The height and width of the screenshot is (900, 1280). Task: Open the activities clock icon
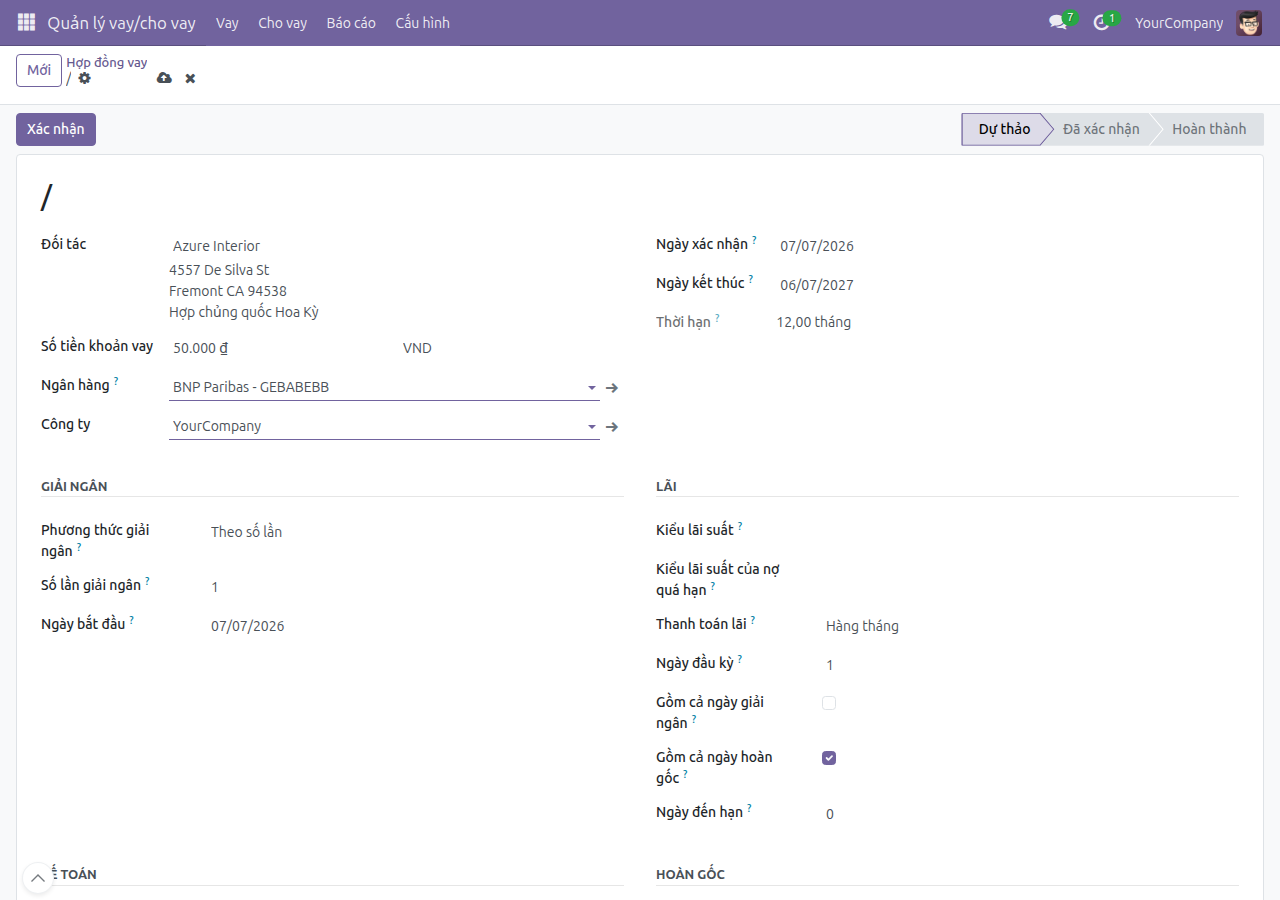[1102, 22]
